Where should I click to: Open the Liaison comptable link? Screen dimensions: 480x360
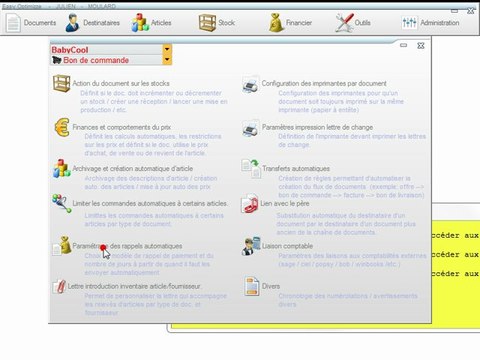[x=287, y=246]
